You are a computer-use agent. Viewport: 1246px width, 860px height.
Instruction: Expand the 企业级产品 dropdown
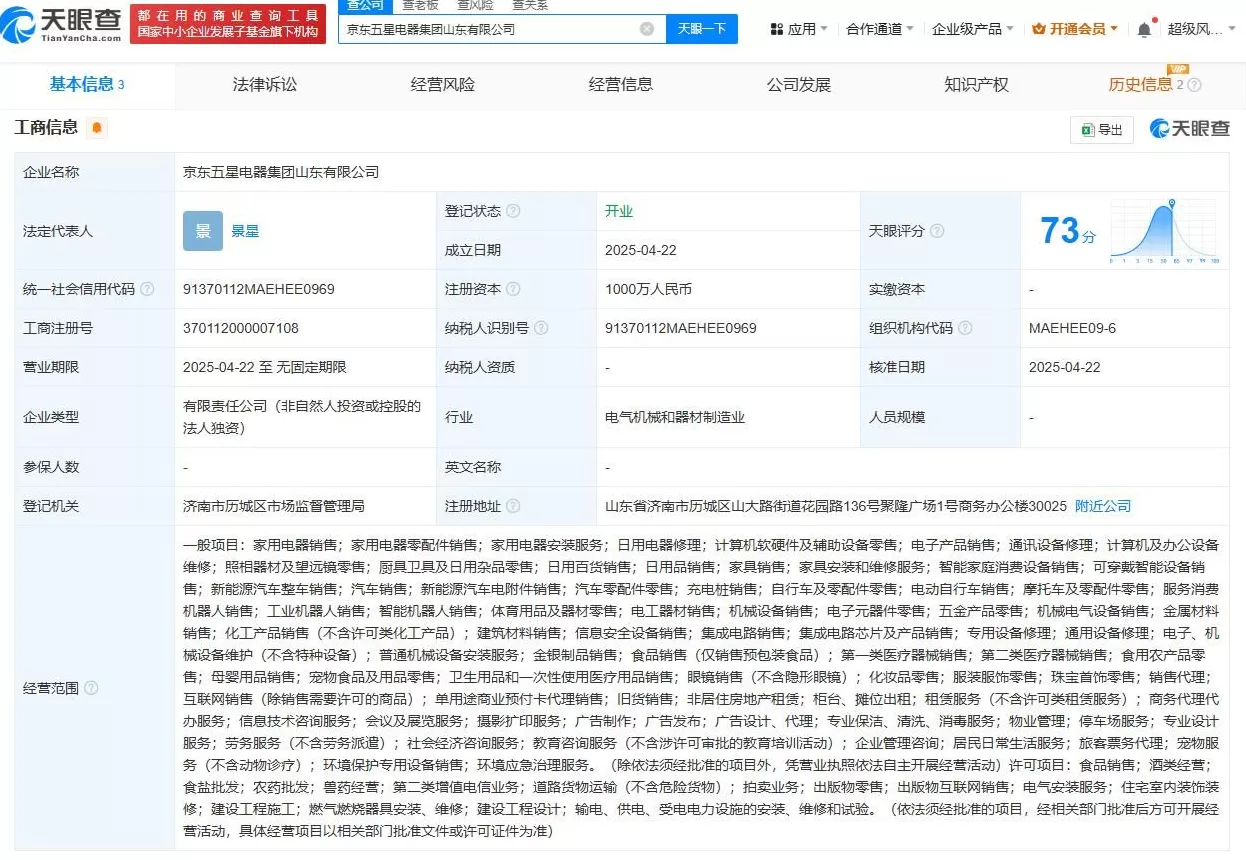972,29
